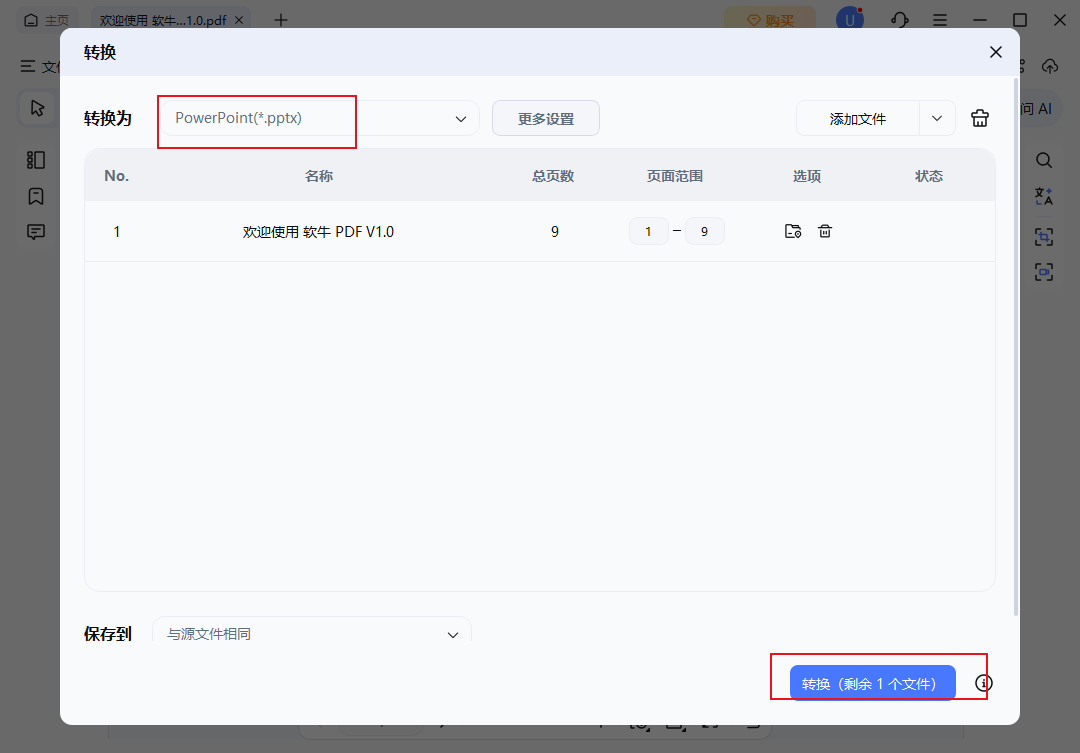Viewport: 1080px width, 753px height.
Task: Click the 页面范围 column header
Action: pyautogui.click(x=675, y=176)
